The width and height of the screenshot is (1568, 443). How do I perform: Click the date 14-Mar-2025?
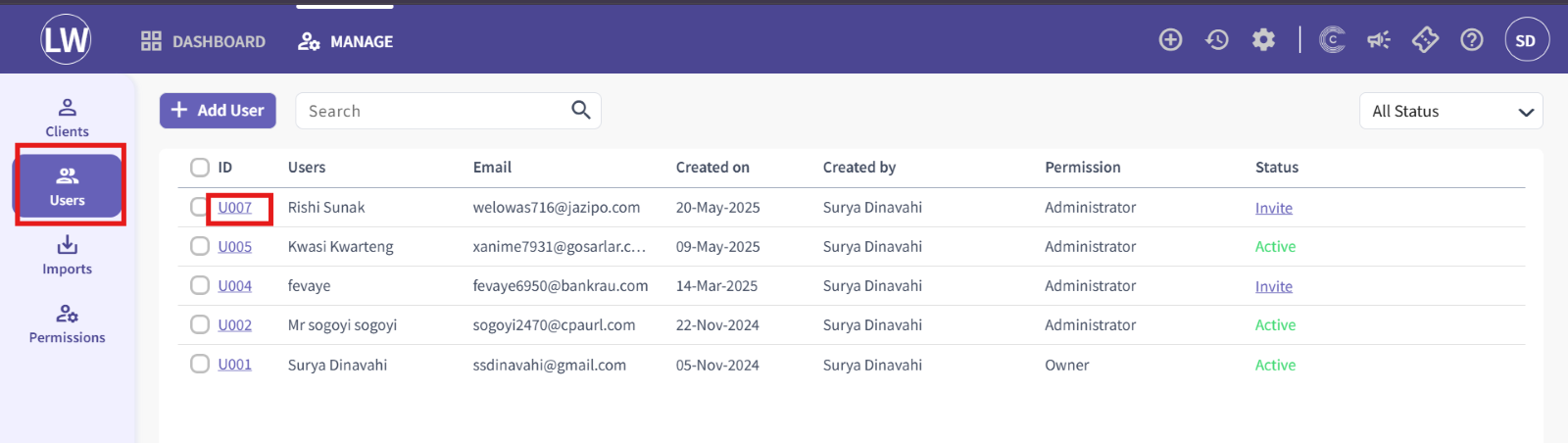coord(717,286)
